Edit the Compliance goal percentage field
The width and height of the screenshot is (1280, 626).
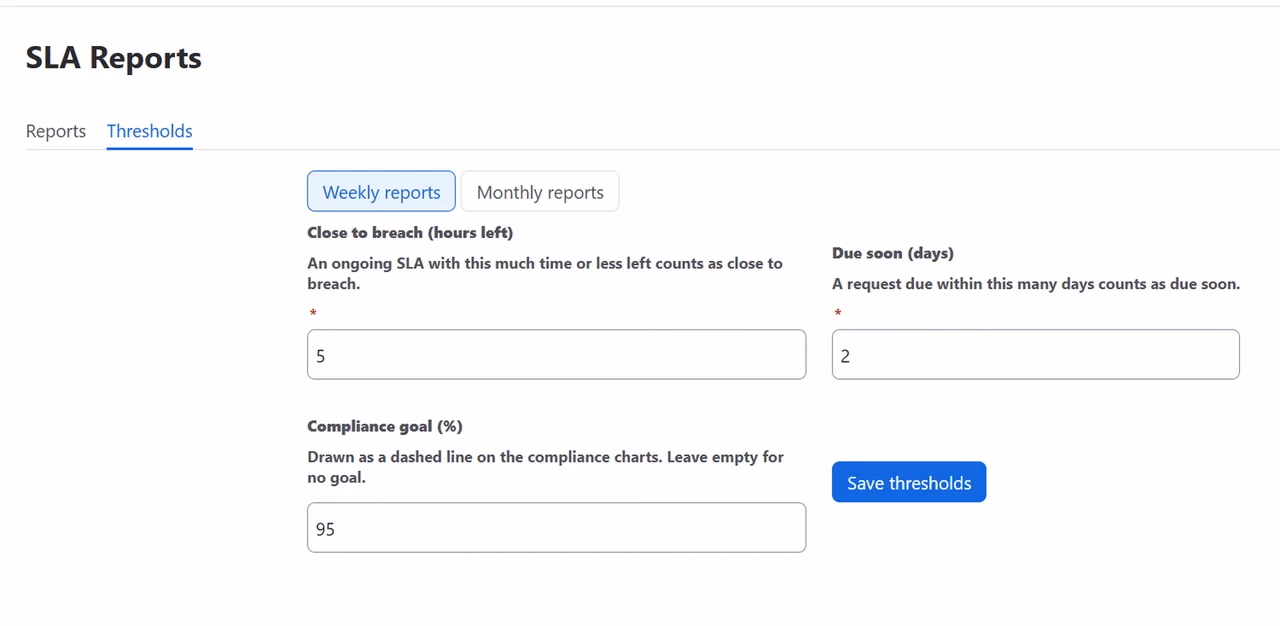click(556, 528)
